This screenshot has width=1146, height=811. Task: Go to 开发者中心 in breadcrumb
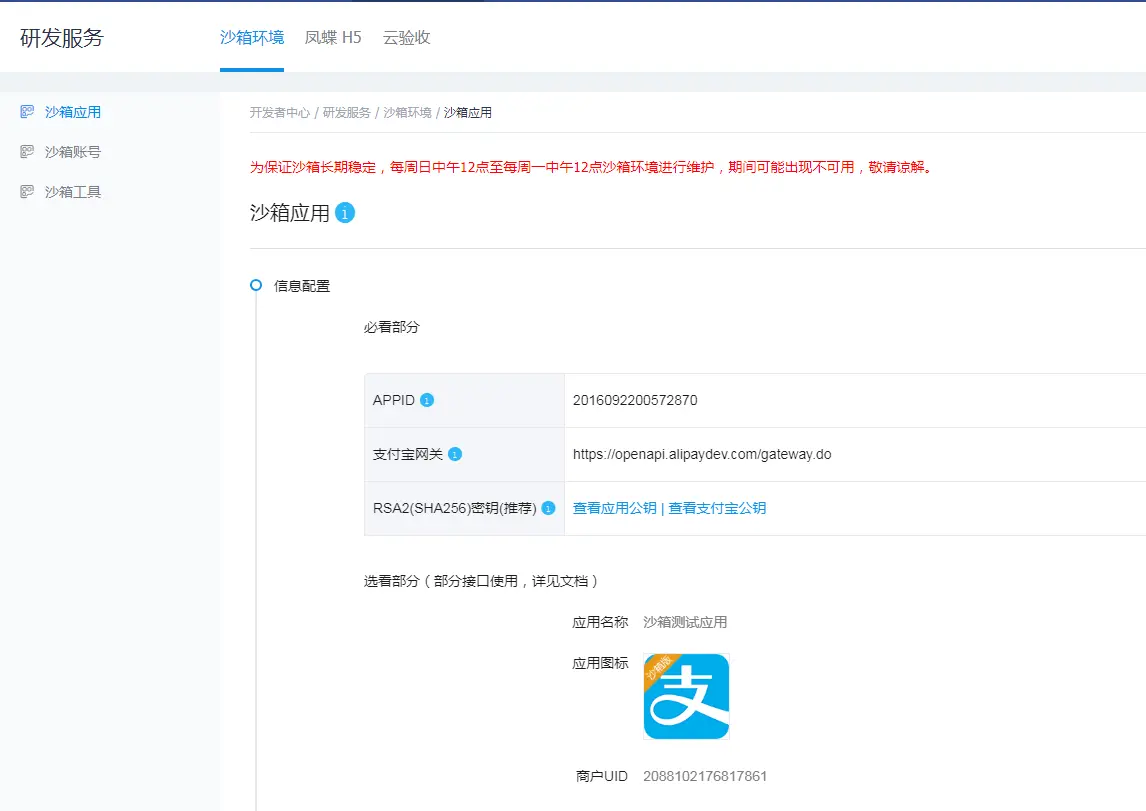[280, 113]
